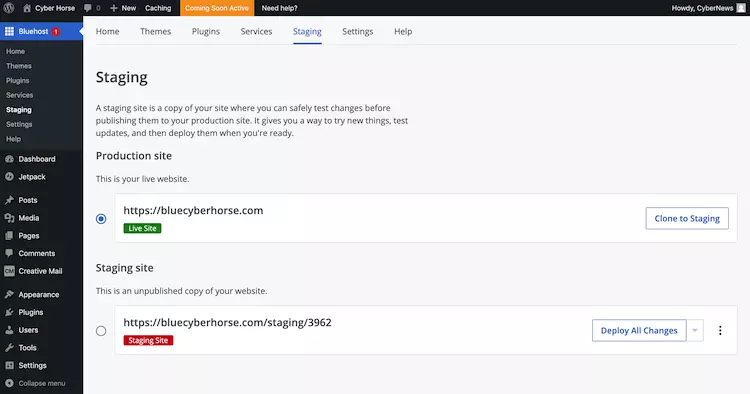Click the Posts pin icon

[9, 200]
